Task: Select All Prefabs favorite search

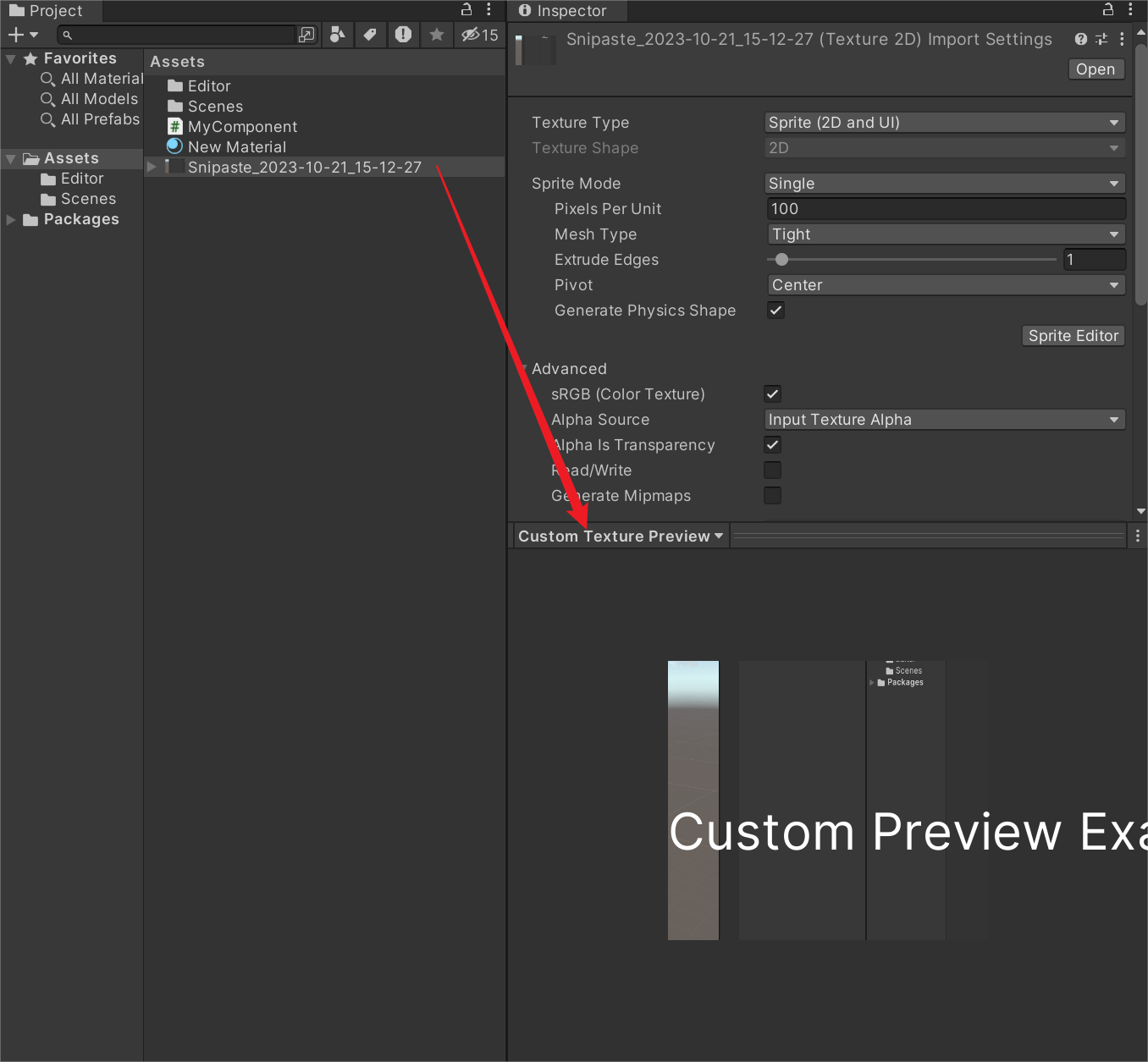Action: pyautogui.click(x=90, y=119)
